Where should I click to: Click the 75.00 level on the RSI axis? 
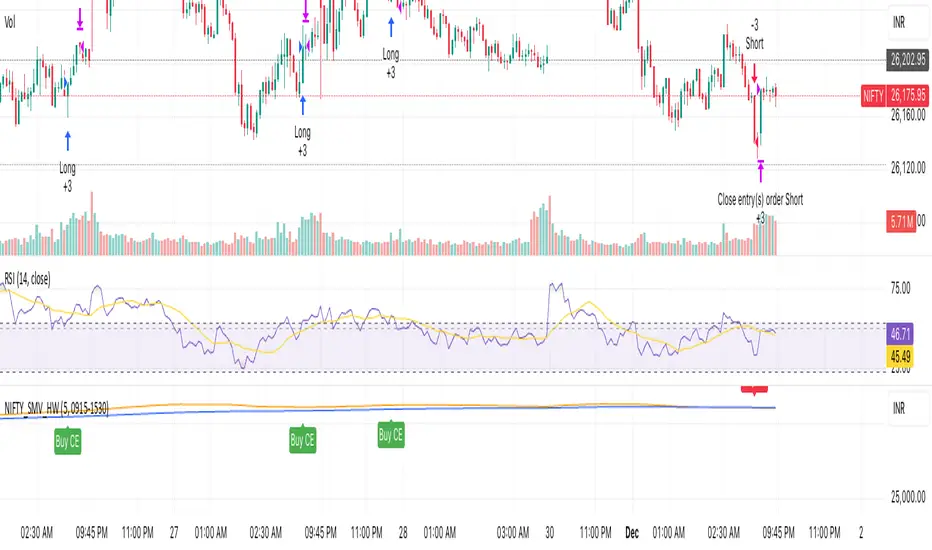[x=900, y=288]
